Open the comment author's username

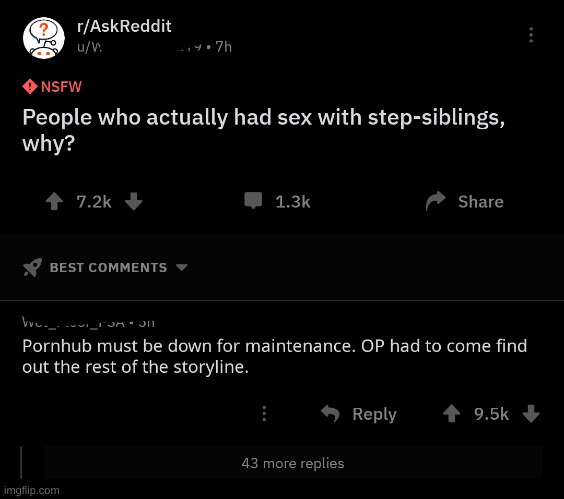[73, 322]
